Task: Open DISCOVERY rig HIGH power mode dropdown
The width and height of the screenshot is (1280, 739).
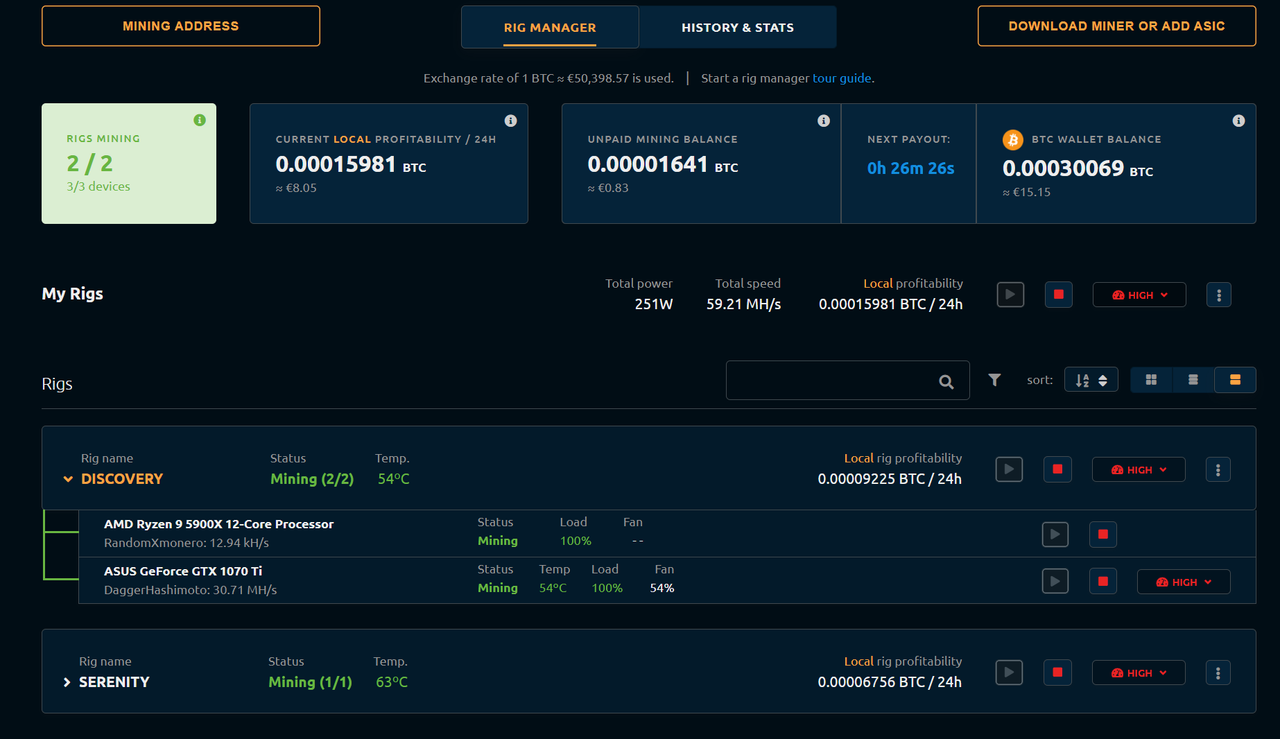Action: coord(1138,469)
